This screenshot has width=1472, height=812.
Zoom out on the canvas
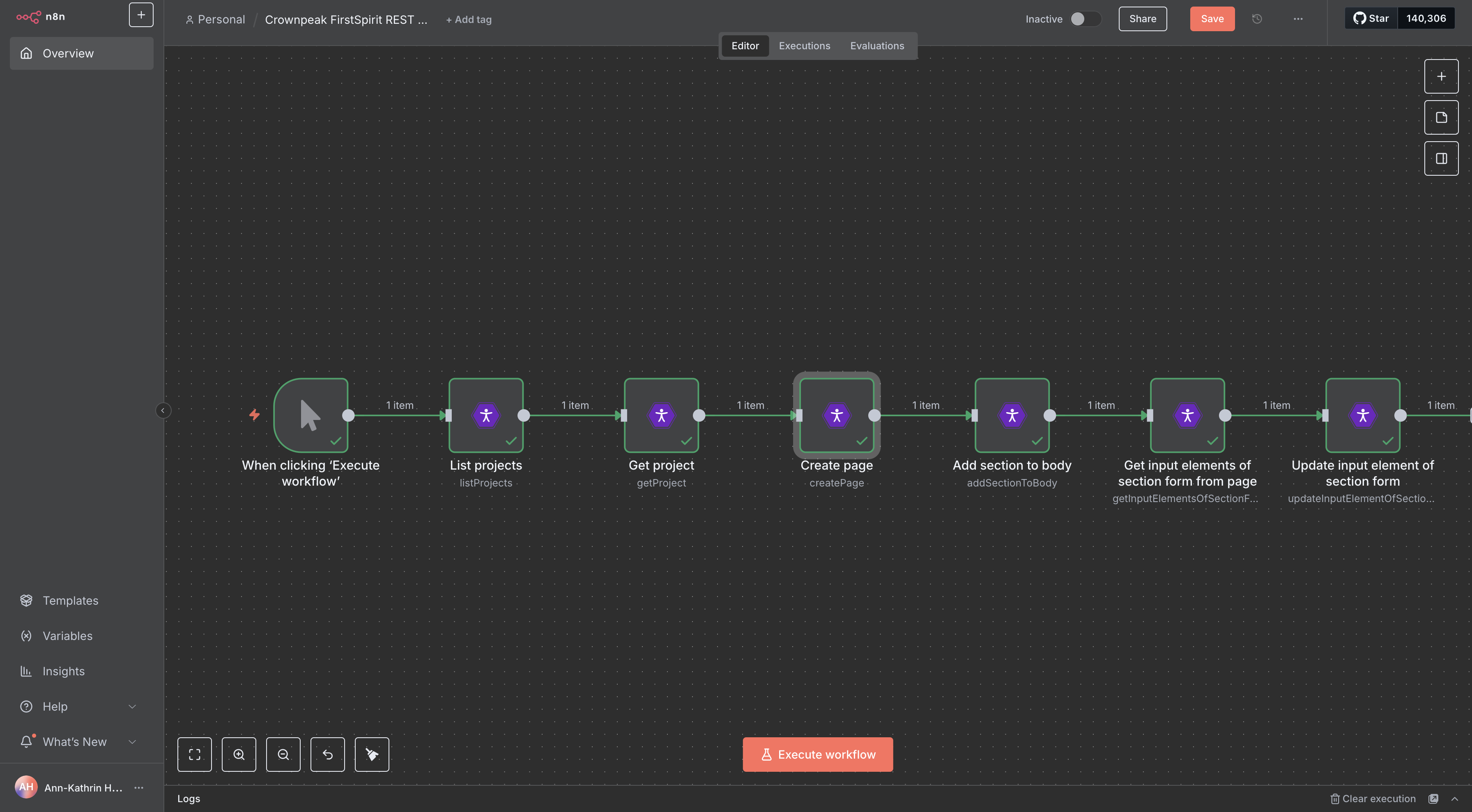[x=283, y=755]
